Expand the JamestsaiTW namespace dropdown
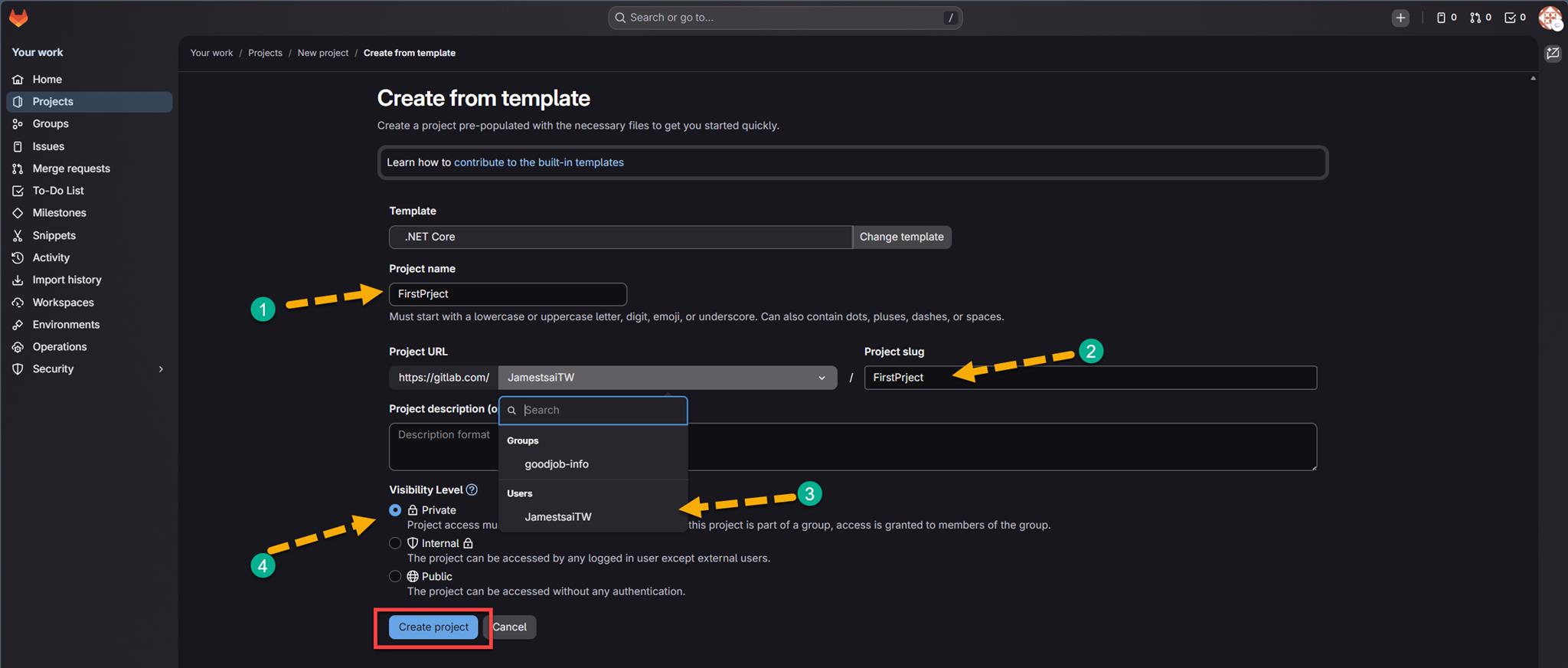The width and height of the screenshot is (1568, 668). point(667,378)
